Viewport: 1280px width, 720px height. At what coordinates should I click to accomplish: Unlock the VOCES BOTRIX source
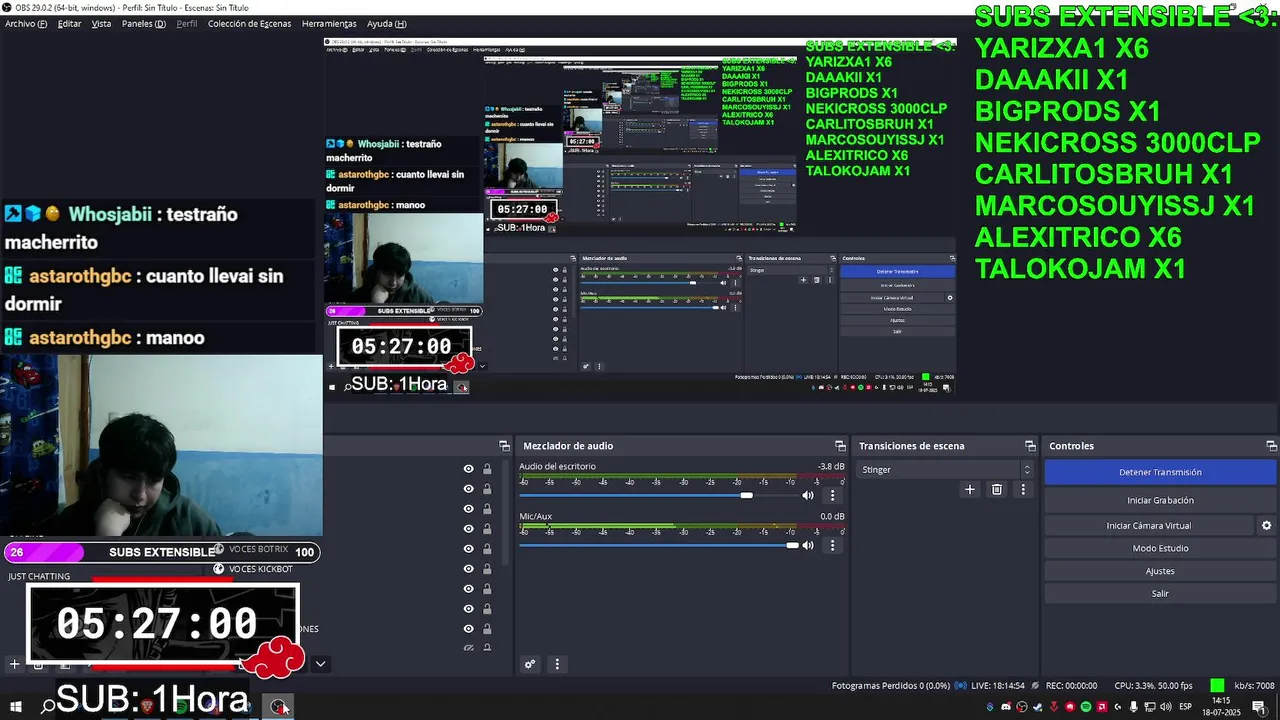(487, 548)
